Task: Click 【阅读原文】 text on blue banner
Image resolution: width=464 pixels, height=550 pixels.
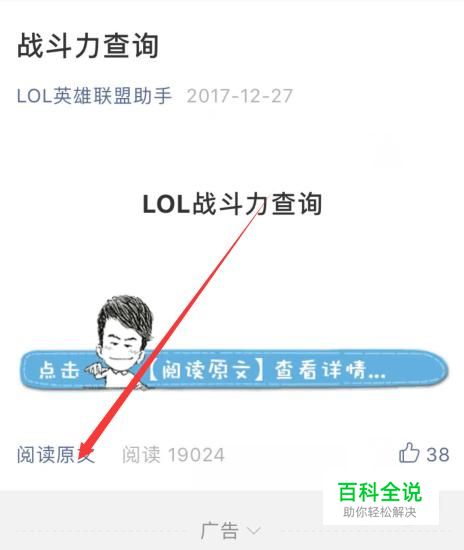Action: [206, 370]
